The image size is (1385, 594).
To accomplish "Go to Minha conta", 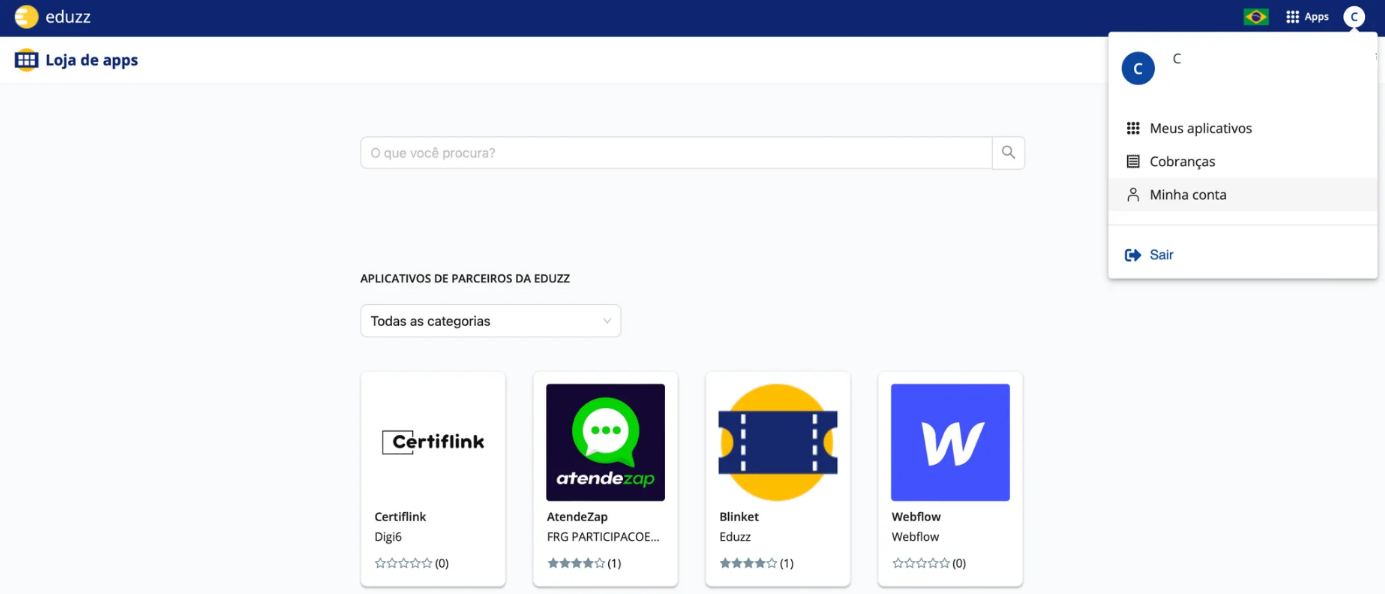I will (1187, 195).
